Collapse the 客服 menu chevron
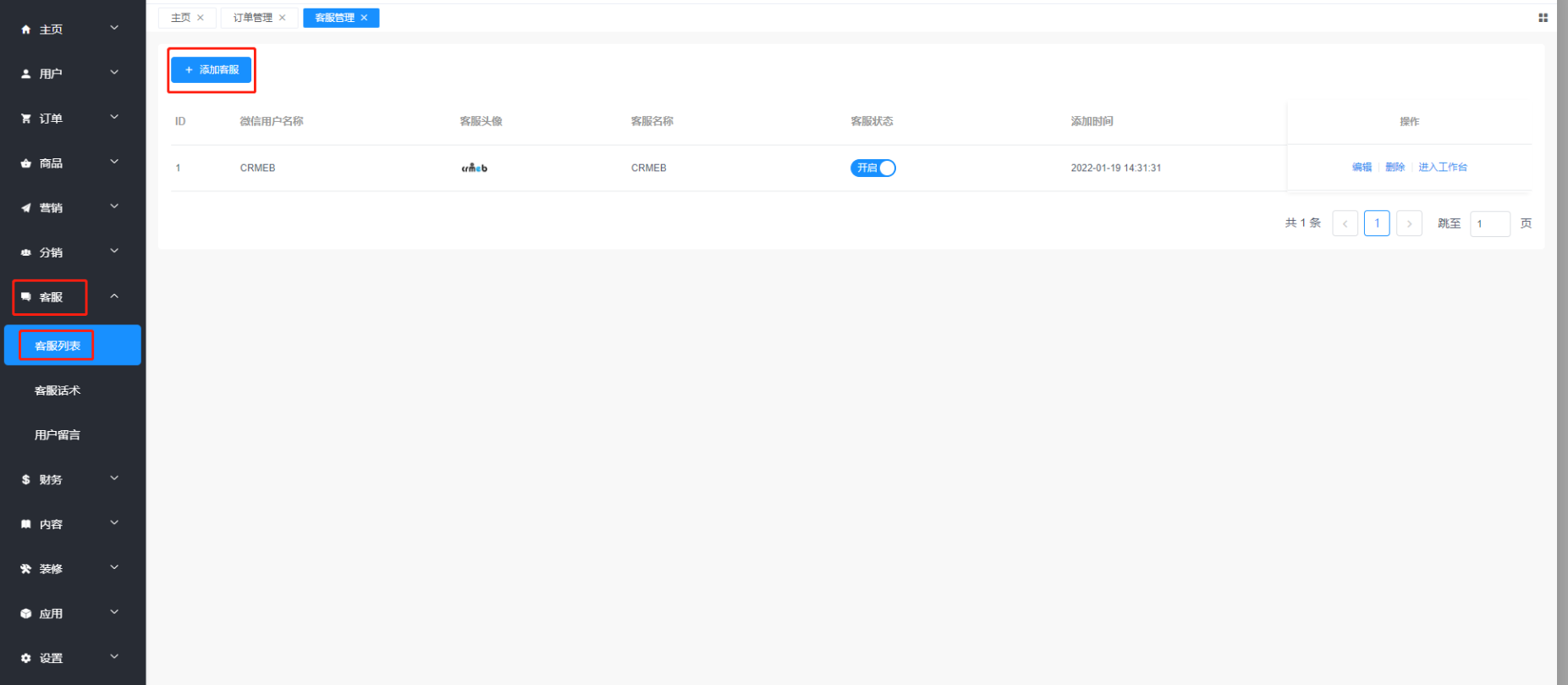Screen dimensions: 1568x685 (114, 296)
